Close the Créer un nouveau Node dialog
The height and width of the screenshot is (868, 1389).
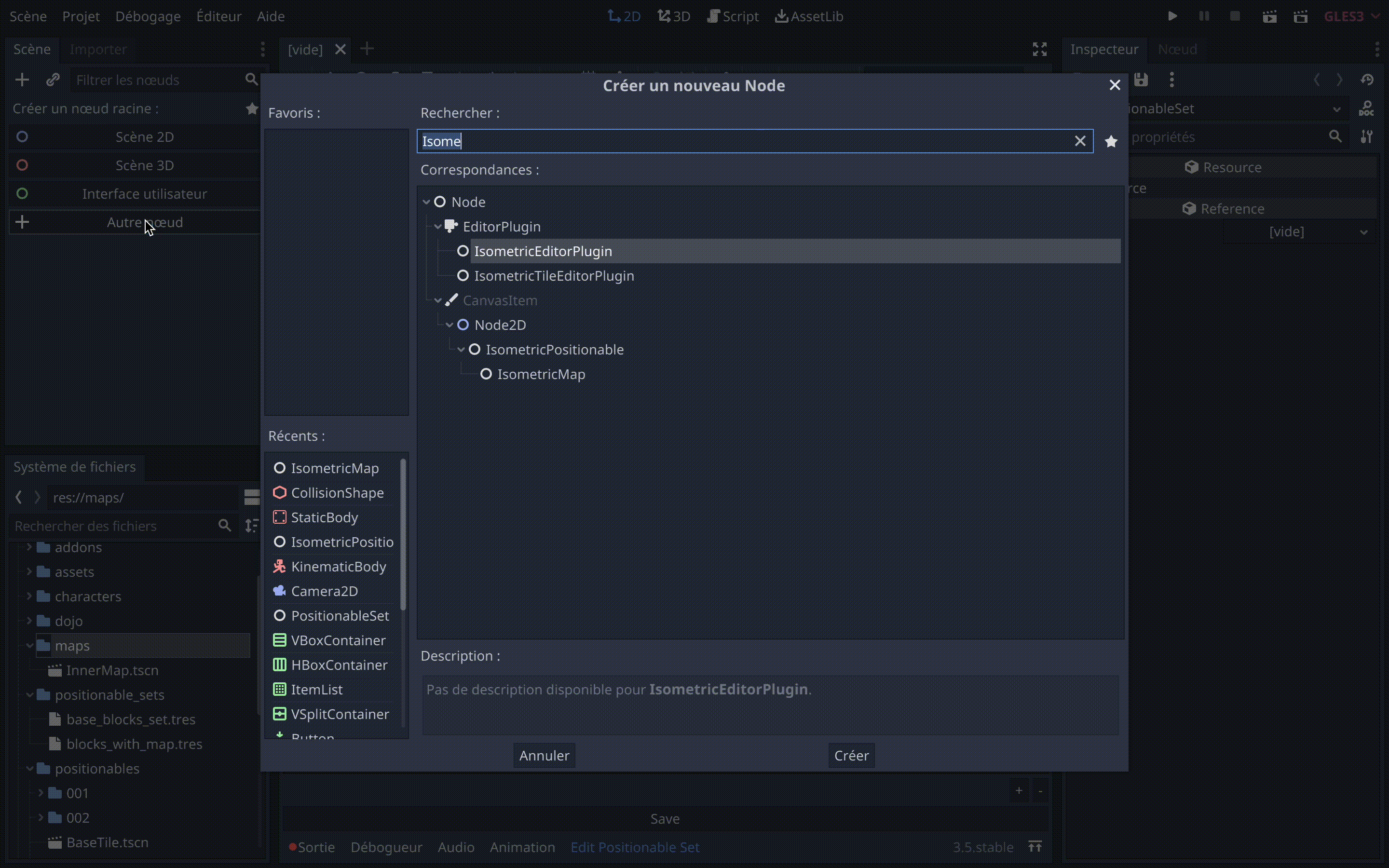tap(1115, 85)
